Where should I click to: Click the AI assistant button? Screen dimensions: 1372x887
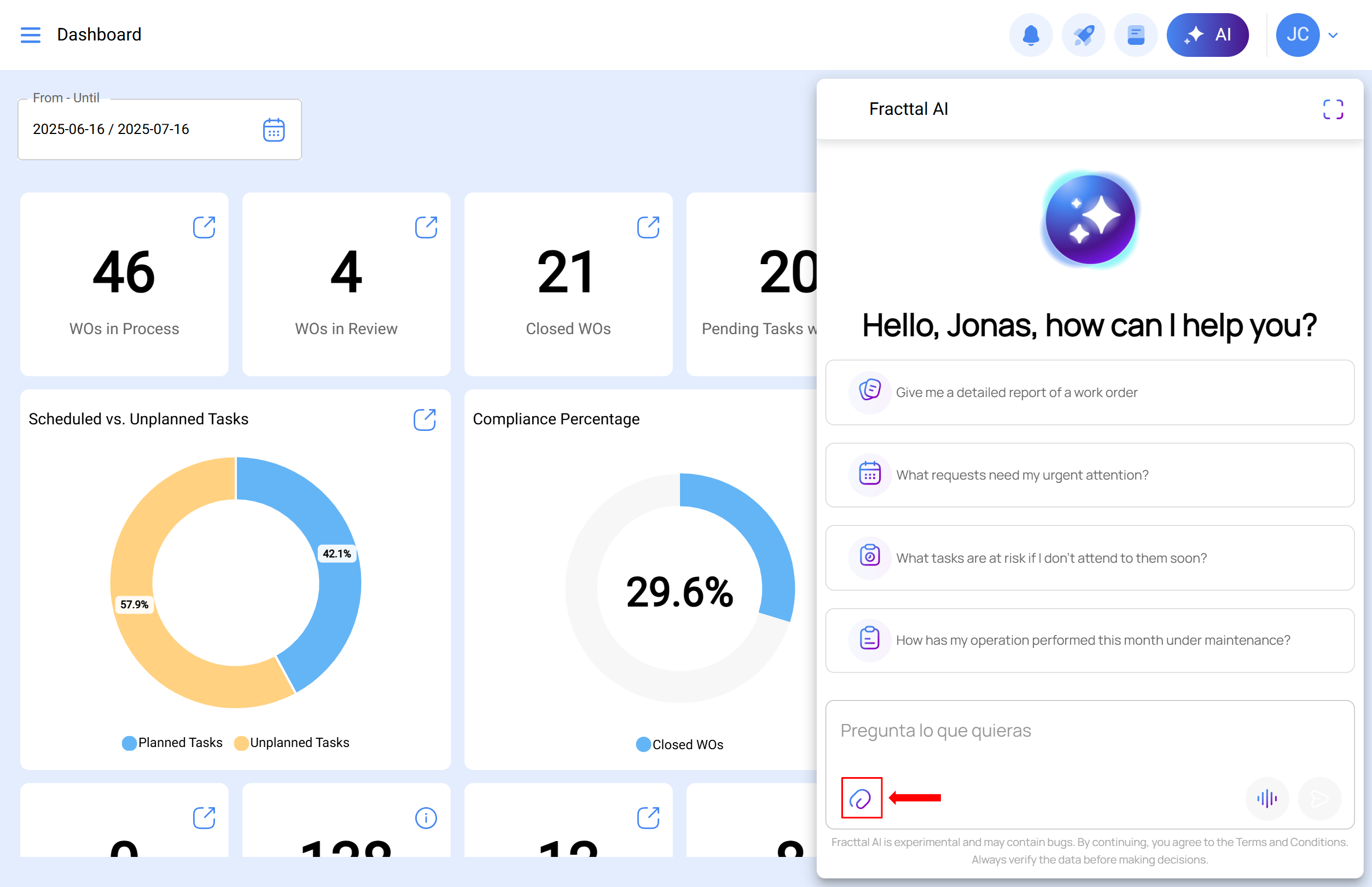[1207, 35]
